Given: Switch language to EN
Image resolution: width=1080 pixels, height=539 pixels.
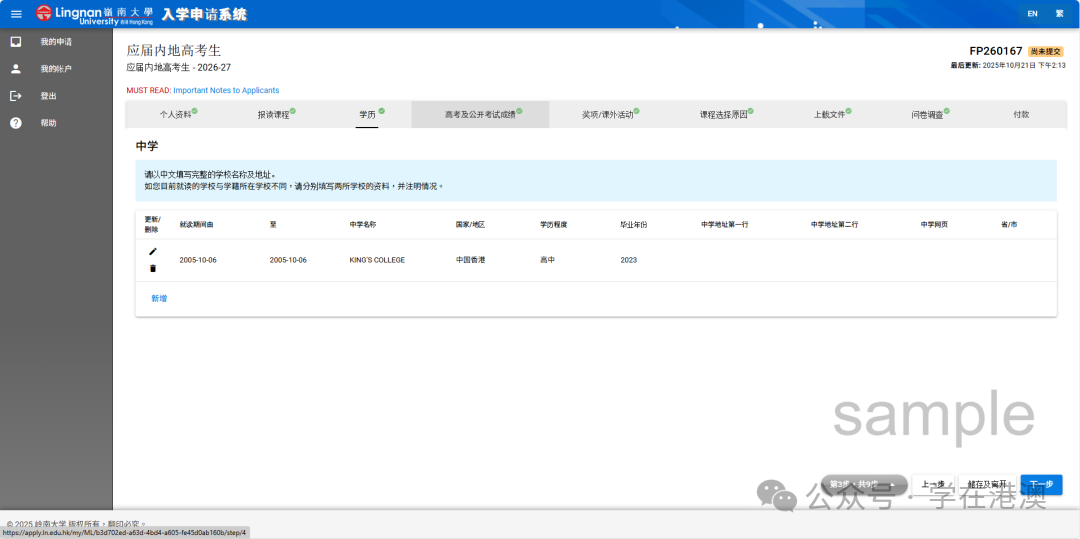Looking at the screenshot, I should tap(1032, 14).
